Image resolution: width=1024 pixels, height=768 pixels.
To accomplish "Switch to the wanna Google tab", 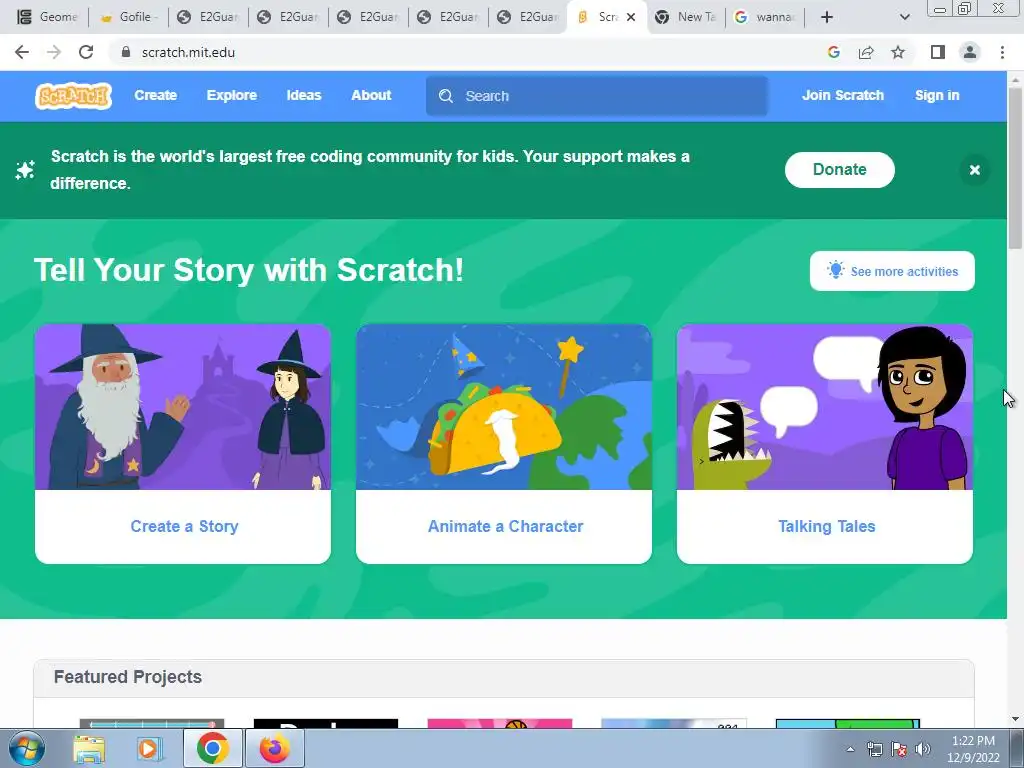I will [x=764, y=17].
